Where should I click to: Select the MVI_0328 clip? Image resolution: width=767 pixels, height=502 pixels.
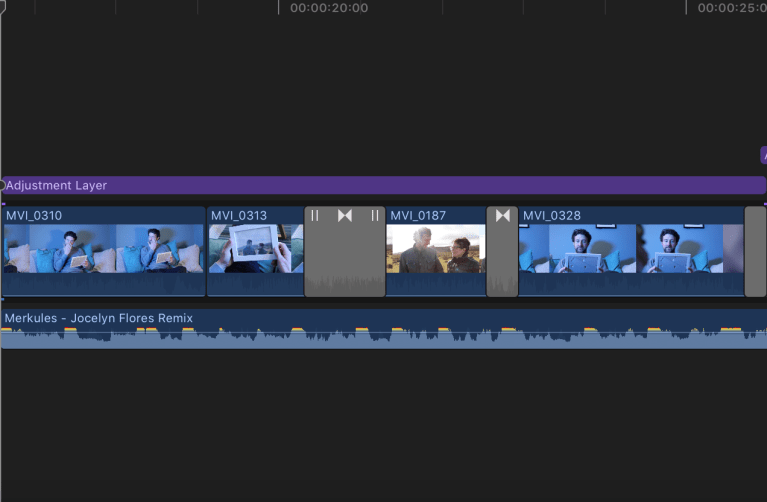pyautogui.click(x=631, y=251)
